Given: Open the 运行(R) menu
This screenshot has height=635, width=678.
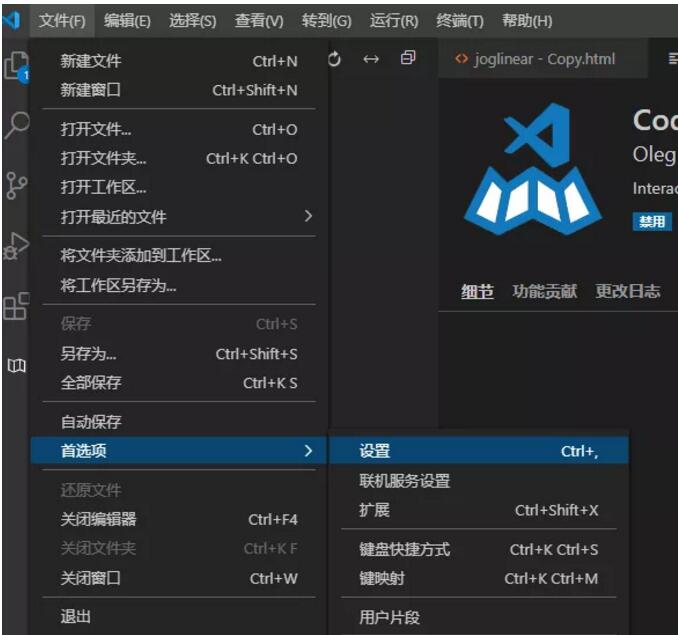Looking at the screenshot, I should point(394,20).
